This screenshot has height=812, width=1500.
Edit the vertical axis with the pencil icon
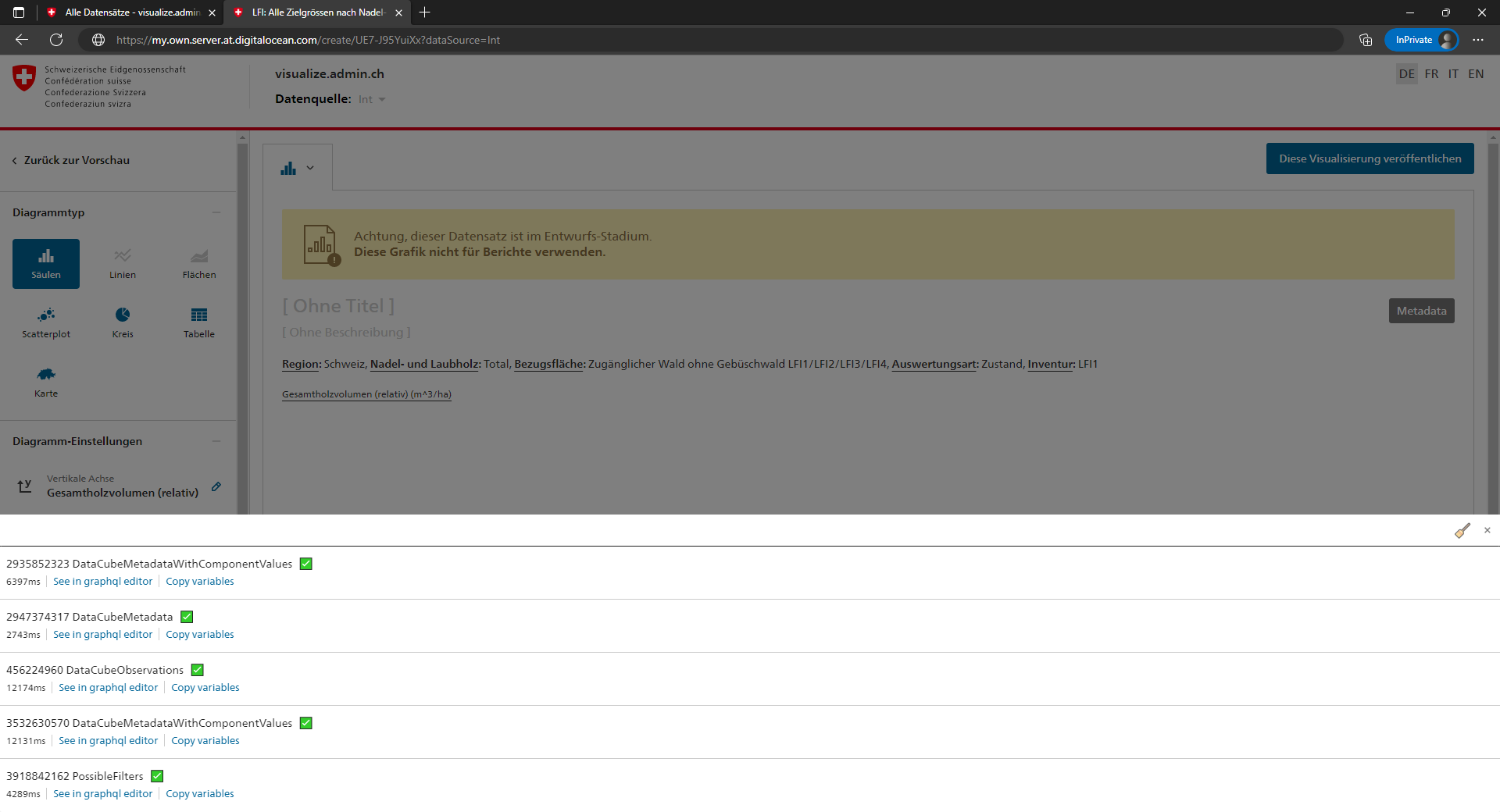point(216,486)
